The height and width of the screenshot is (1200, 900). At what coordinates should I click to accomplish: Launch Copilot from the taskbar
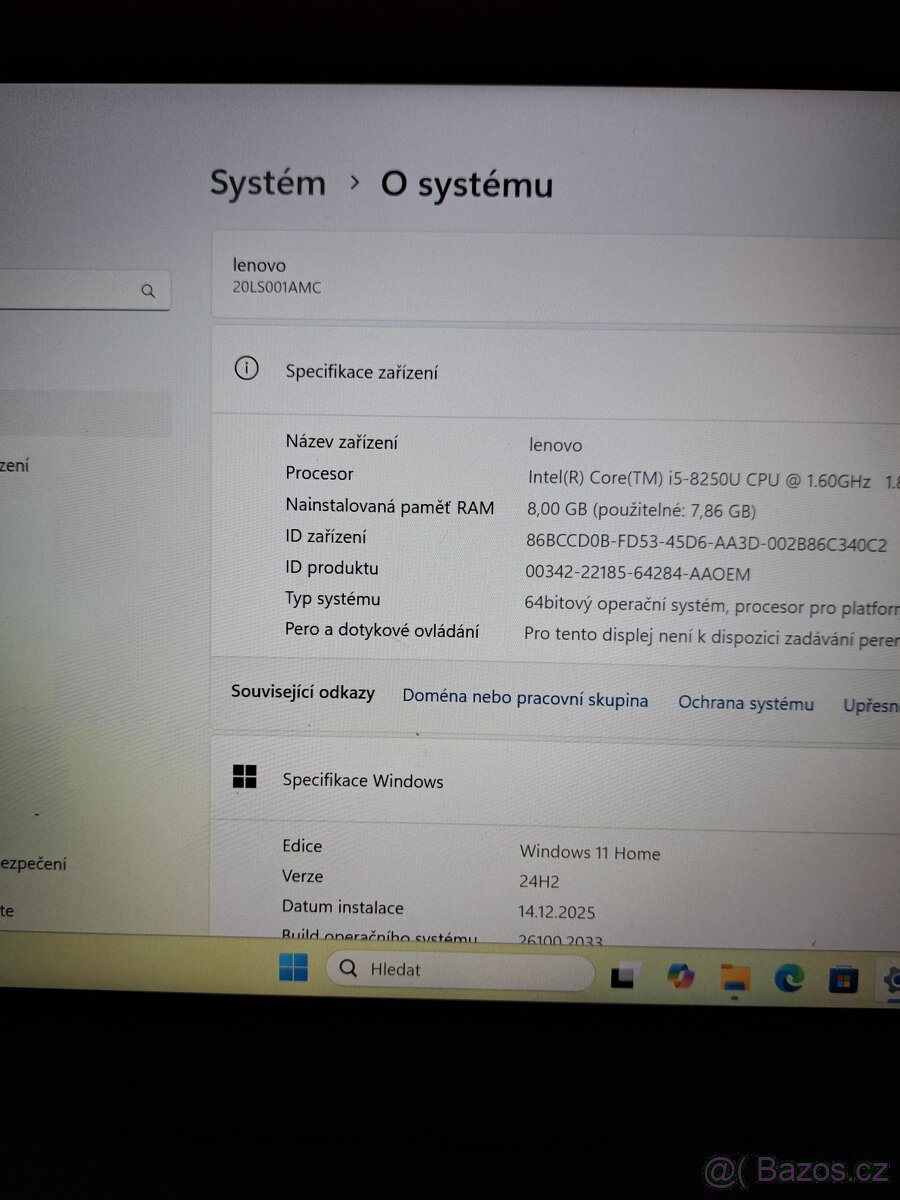point(680,976)
